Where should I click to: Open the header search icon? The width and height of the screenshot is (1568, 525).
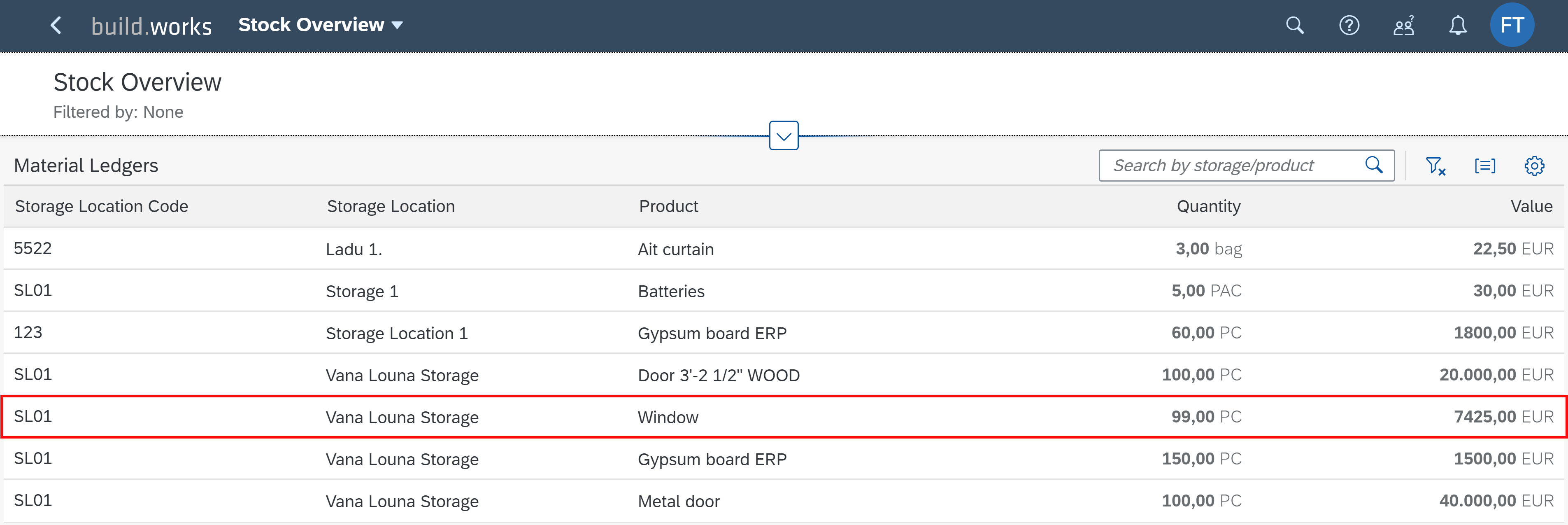pos(1295,26)
